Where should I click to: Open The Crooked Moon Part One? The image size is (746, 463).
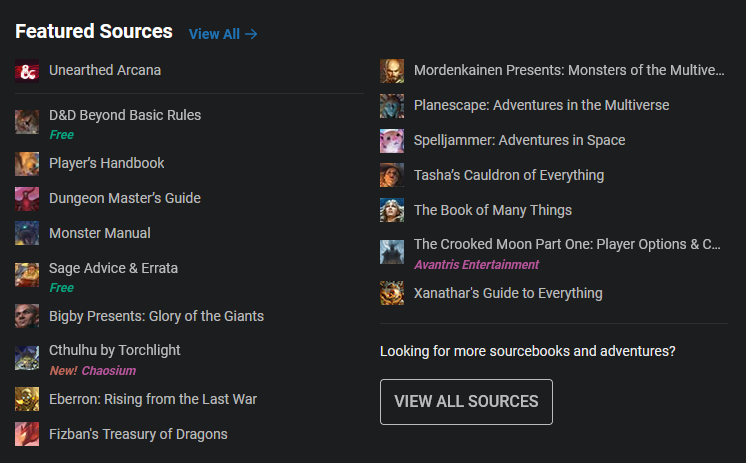point(567,244)
